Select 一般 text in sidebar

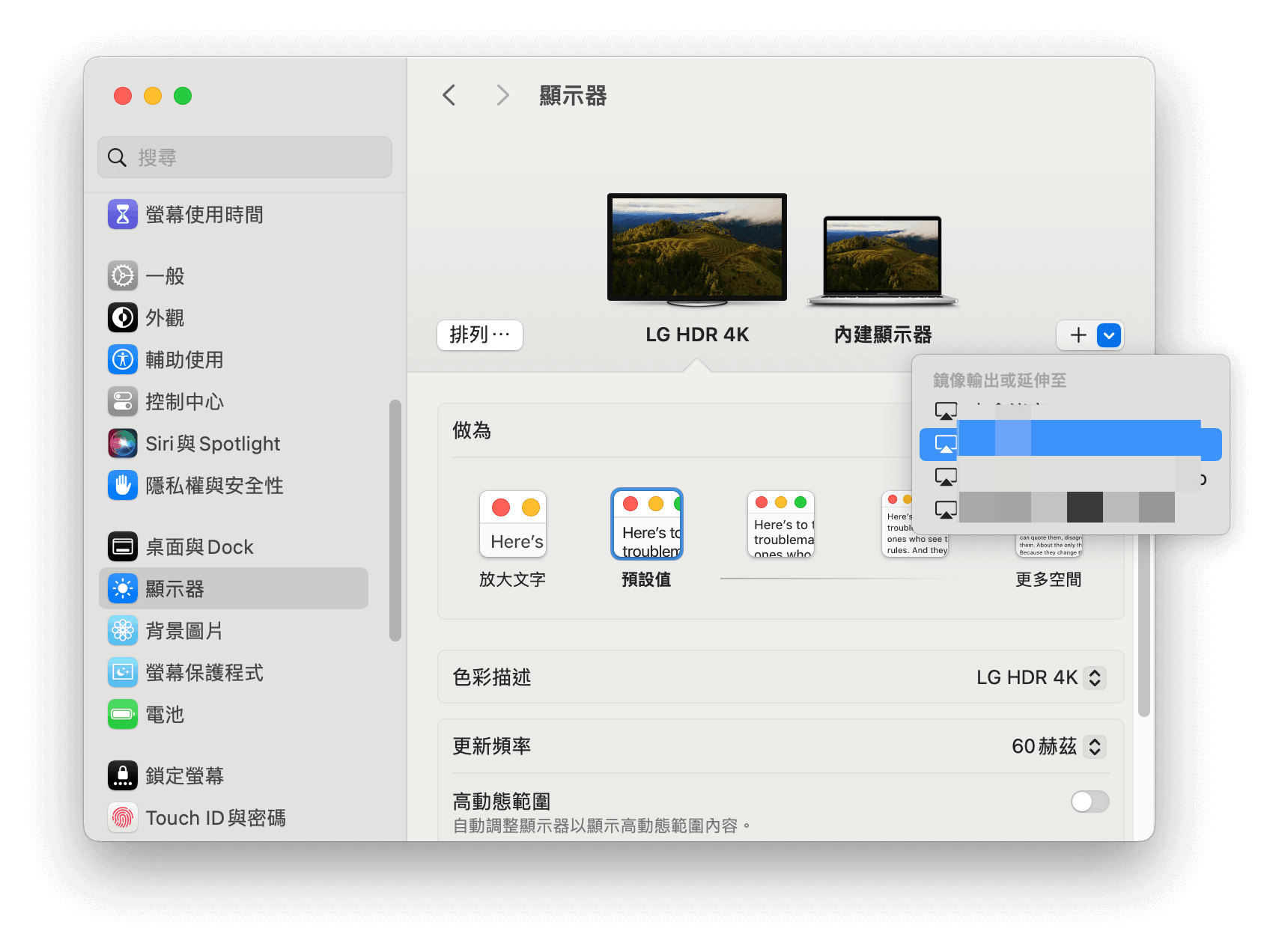click(x=165, y=276)
